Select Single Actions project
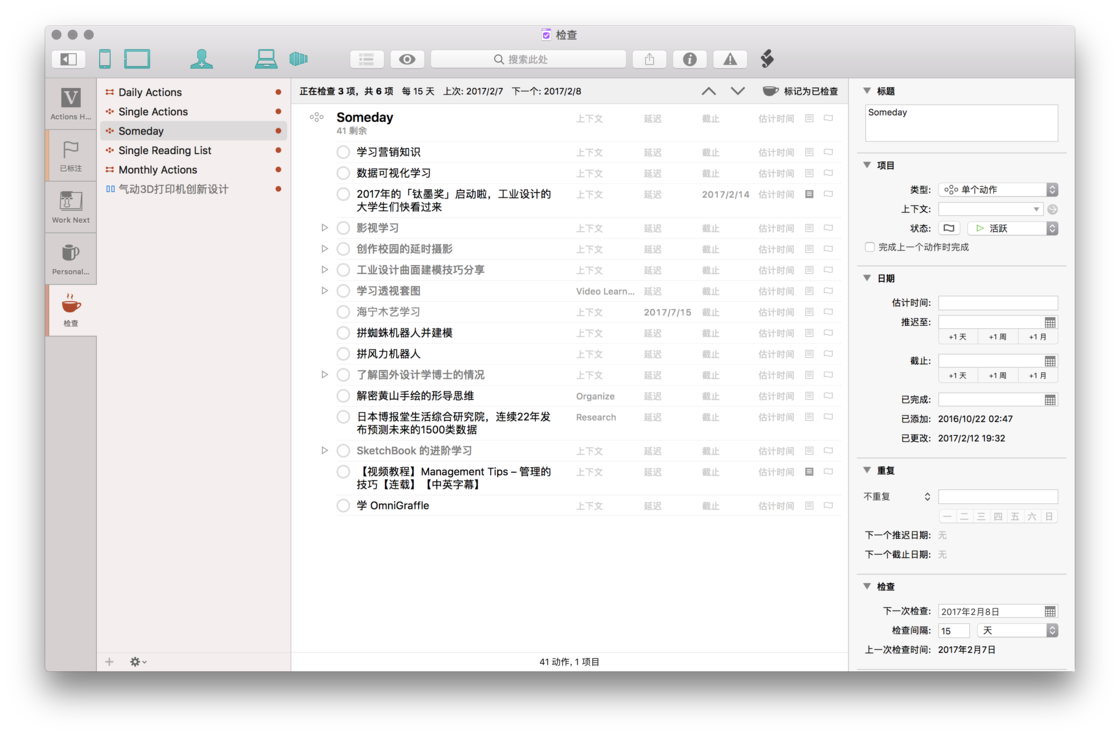The width and height of the screenshot is (1120, 736). tap(193, 111)
